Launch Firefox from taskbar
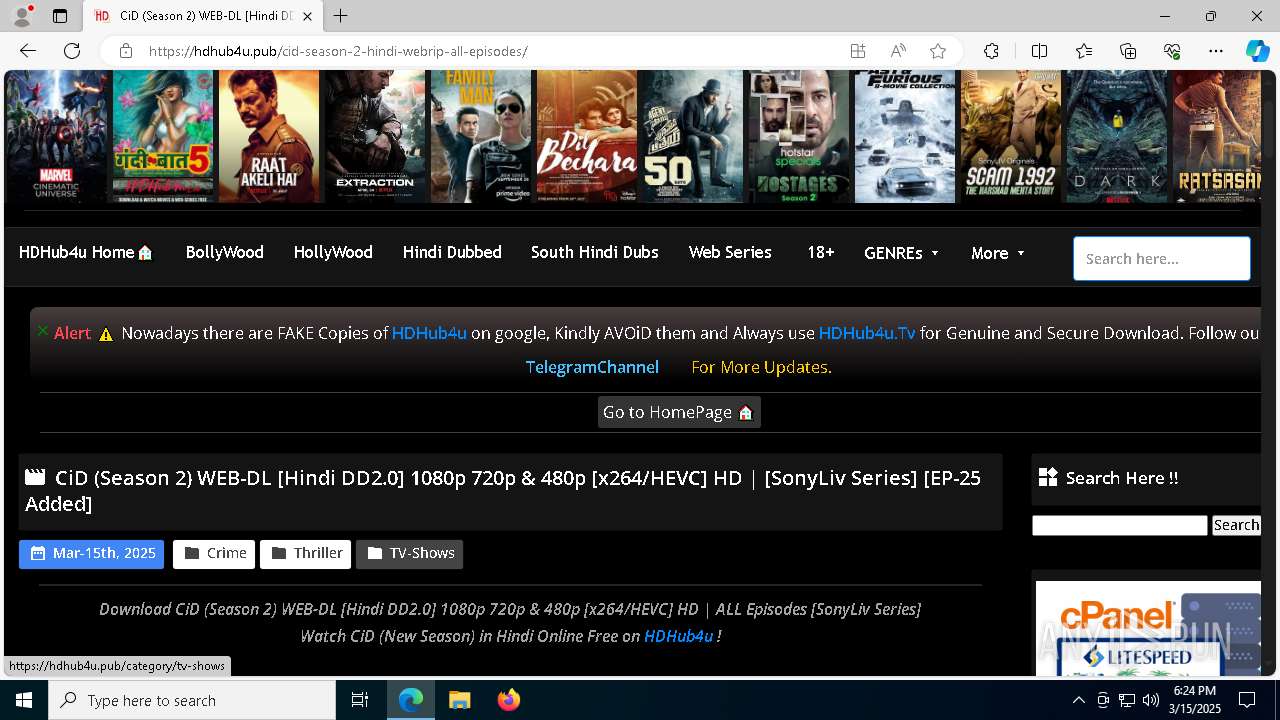The height and width of the screenshot is (720, 1280). [508, 700]
